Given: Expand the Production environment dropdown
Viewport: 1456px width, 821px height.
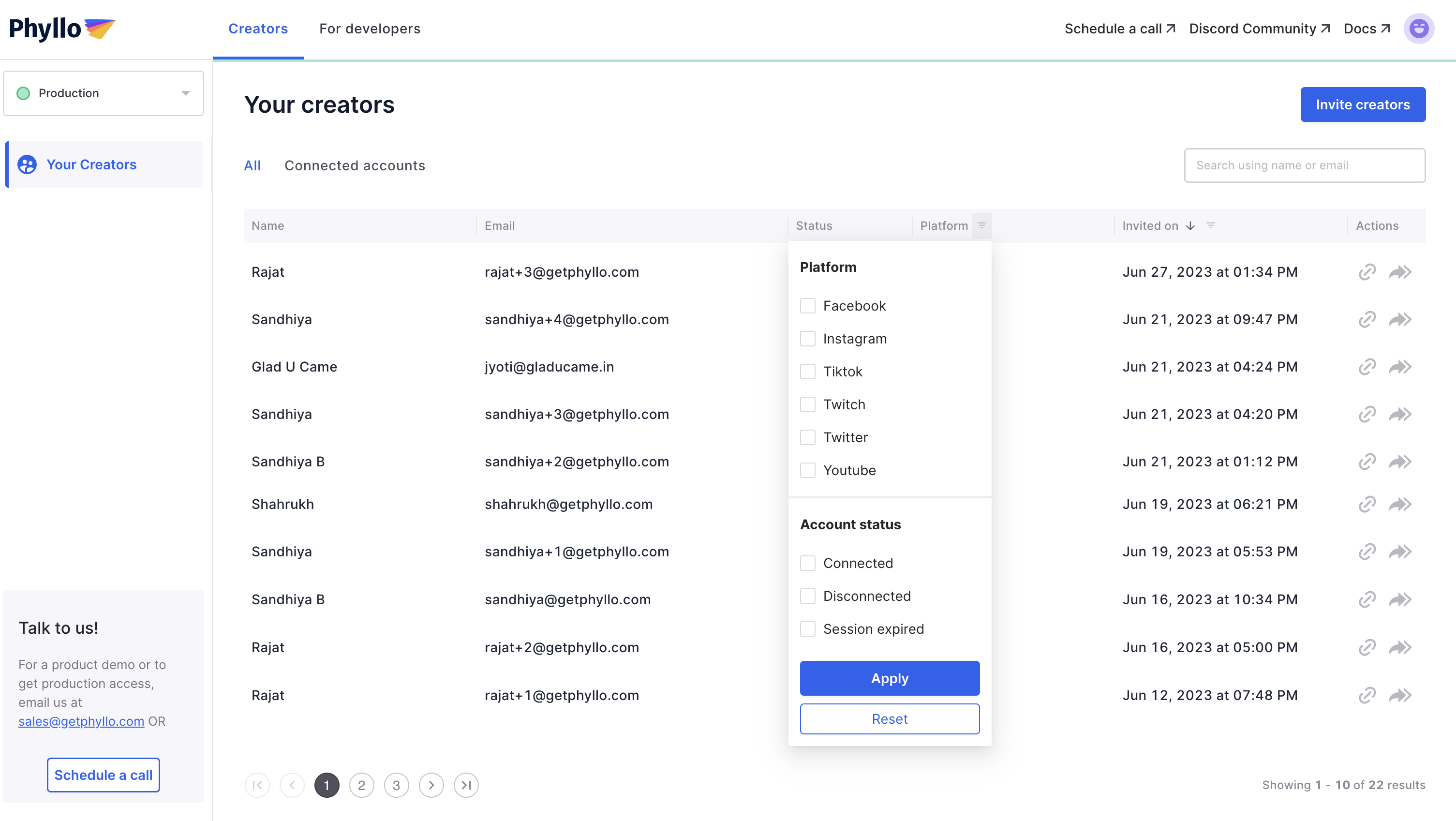Looking at the screenshot, I should [x=104, y=93].
